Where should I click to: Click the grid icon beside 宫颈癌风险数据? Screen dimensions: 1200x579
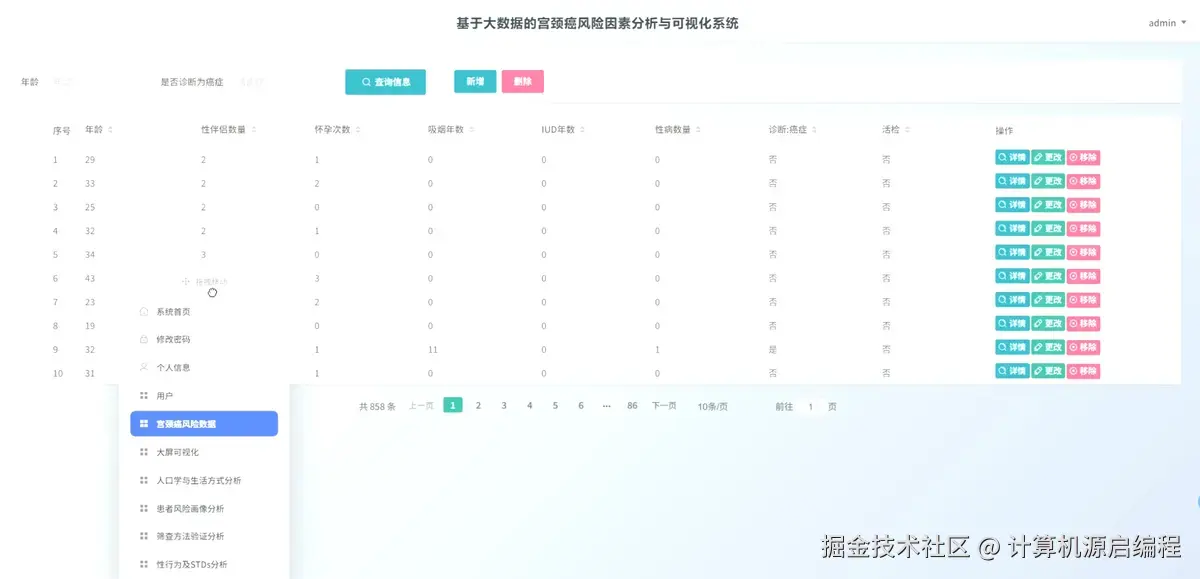pyautogui.click(x=143, y=423)
